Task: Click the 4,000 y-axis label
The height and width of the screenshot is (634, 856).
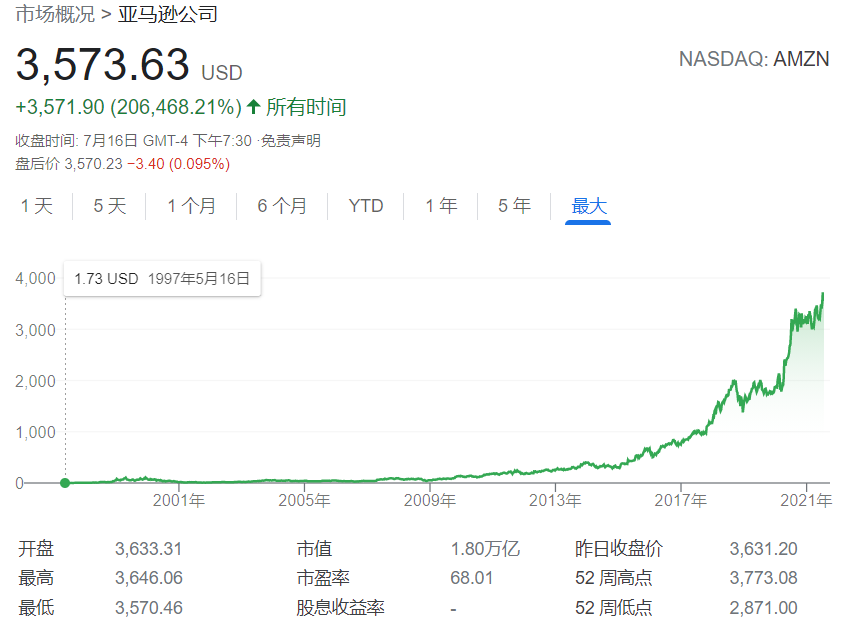Action: (x=35, y=279)
